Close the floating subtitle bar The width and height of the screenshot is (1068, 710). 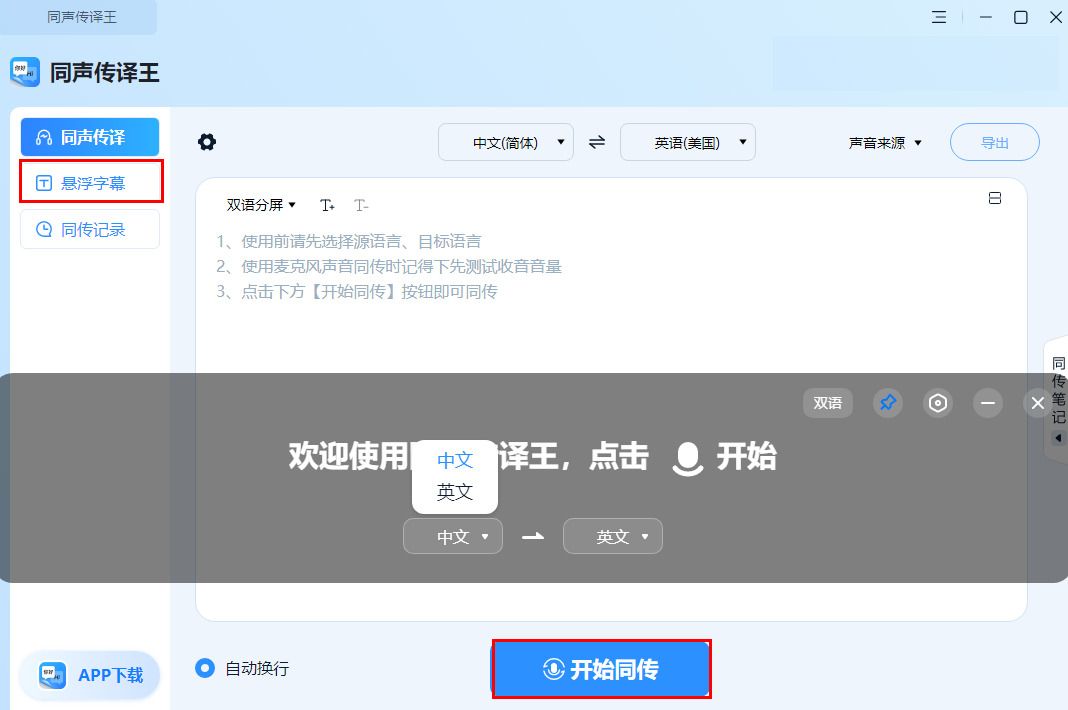1037,403
